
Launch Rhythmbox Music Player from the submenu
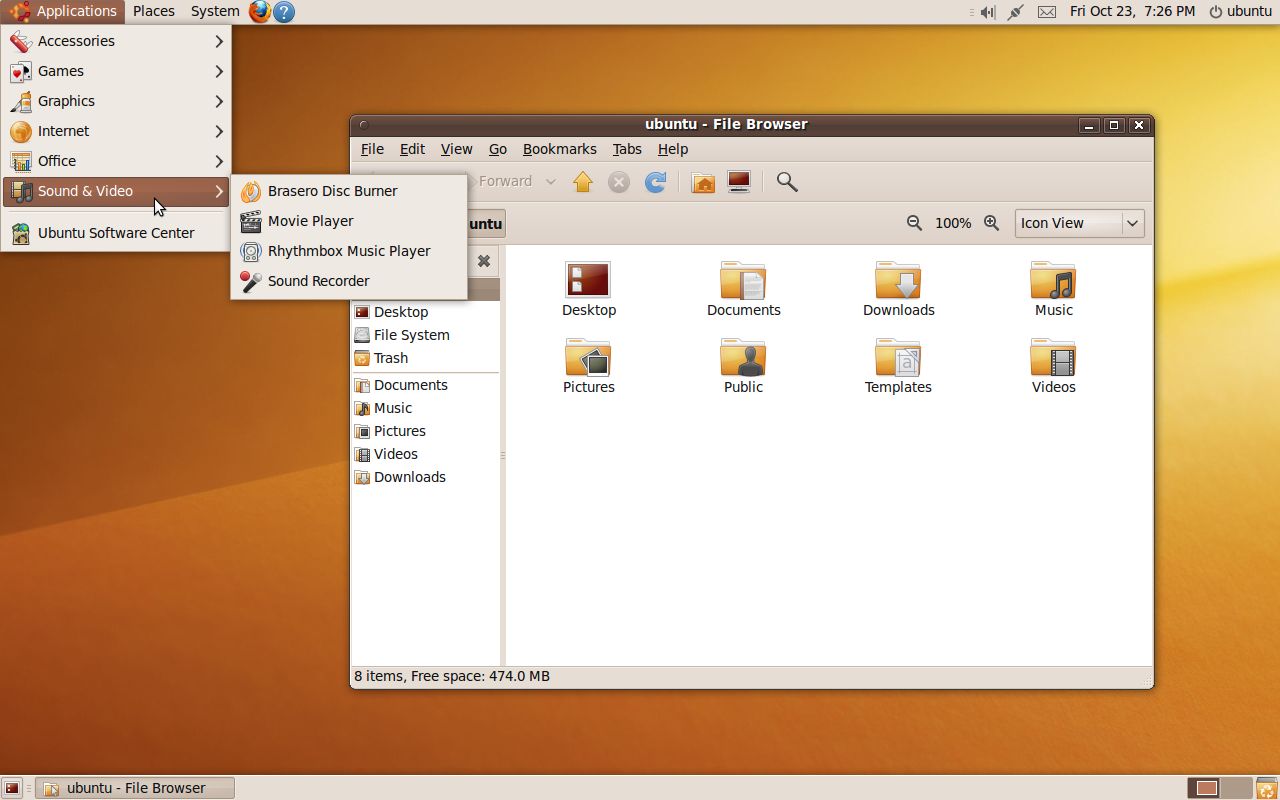(x=347, y=251)
